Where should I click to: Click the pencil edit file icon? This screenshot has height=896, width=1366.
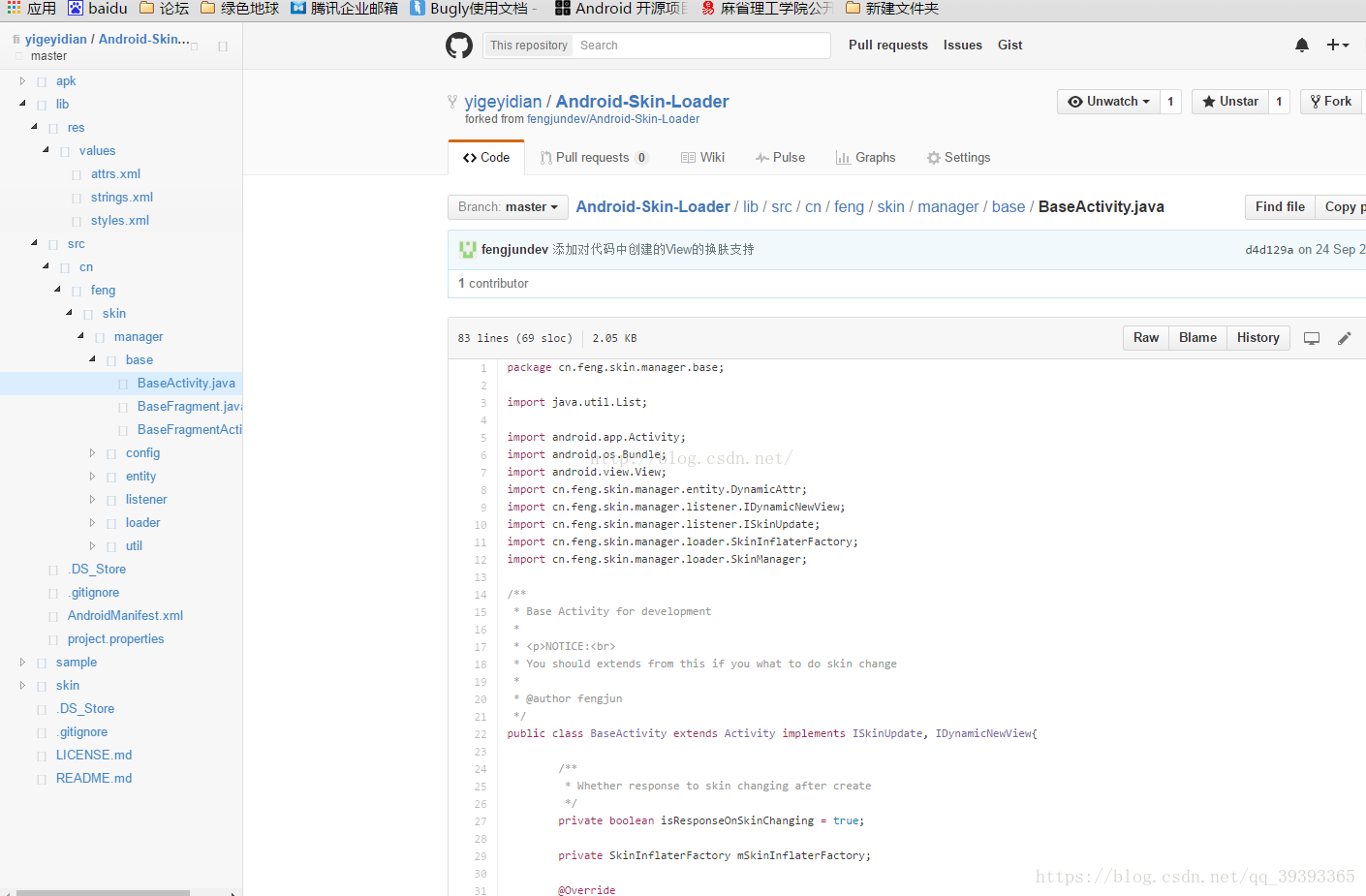1344,338
